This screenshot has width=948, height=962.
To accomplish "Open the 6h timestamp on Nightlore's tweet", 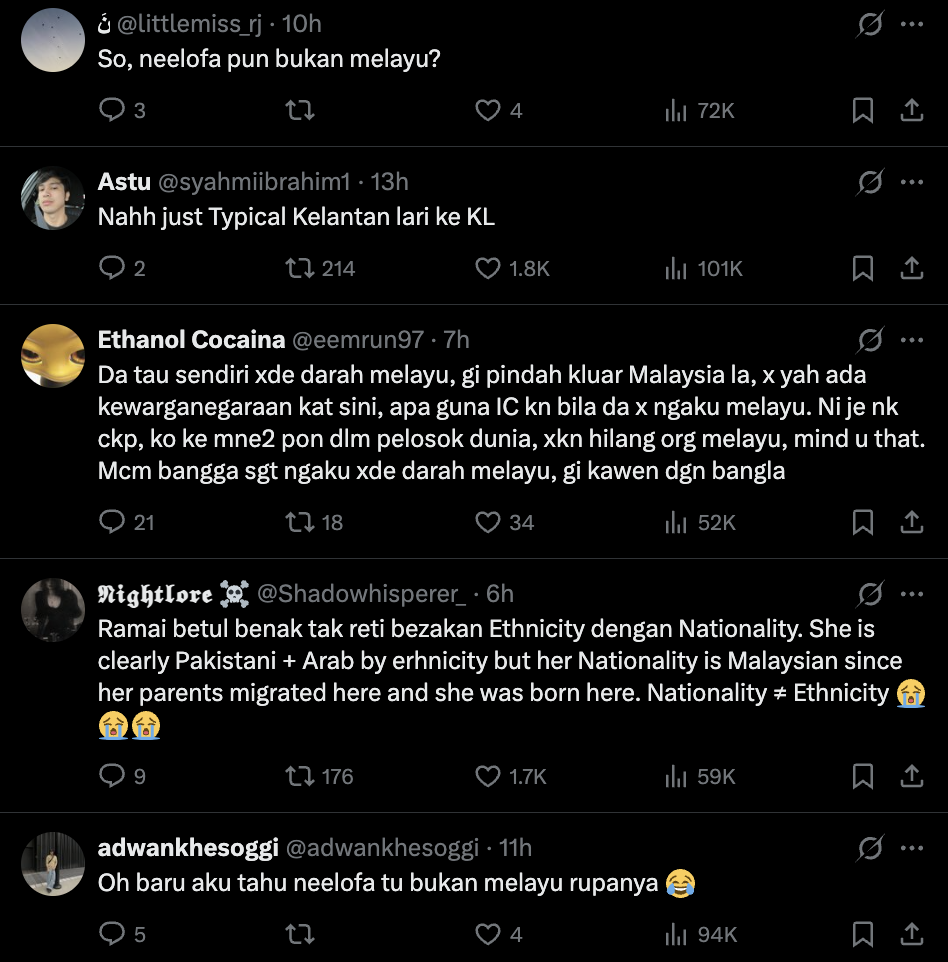I will point(500,594).
